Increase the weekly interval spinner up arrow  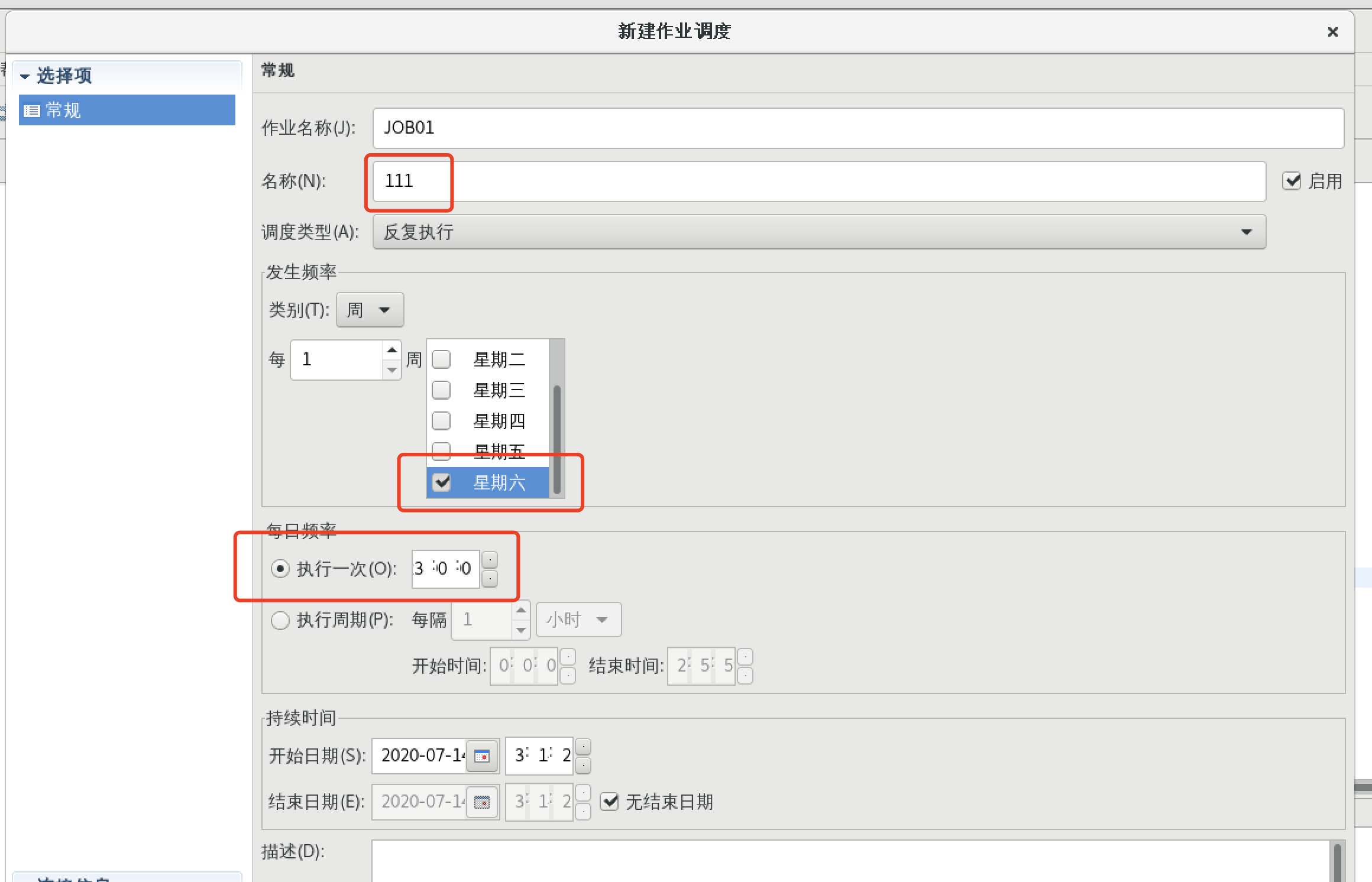[391, 350]
